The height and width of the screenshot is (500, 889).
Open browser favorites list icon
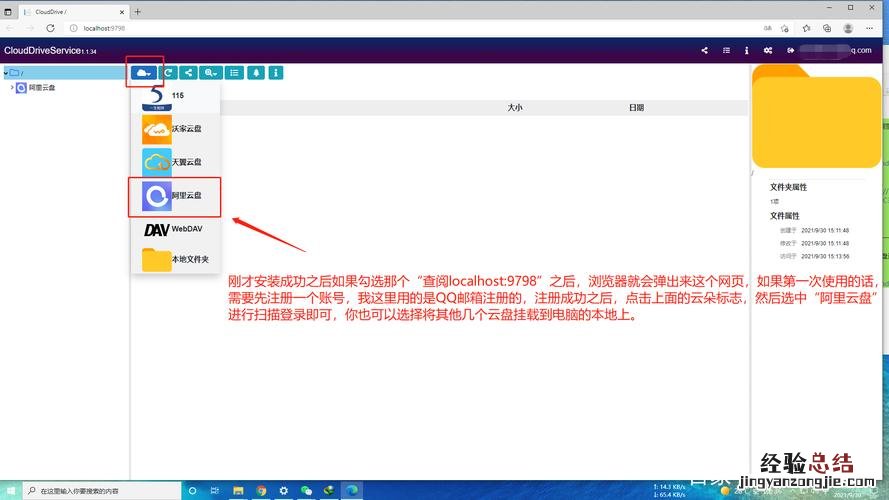806,28
